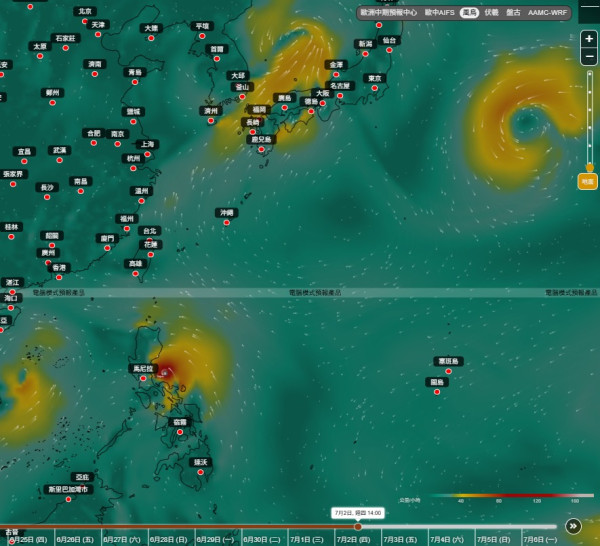Select the 大連 city marker
Viewport: 600px width, 546px height.
pos(151,38)
